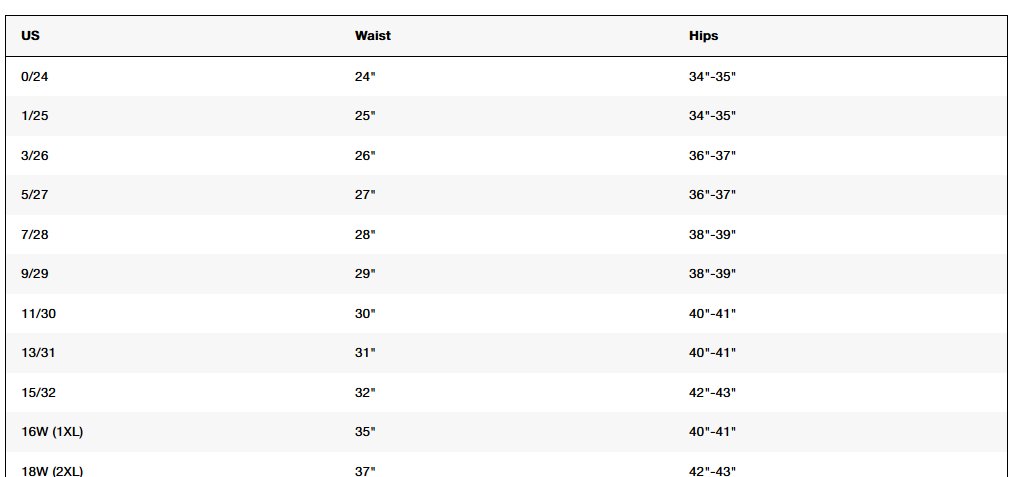
Task: Click the US column header
Action: tap(30, 36)
